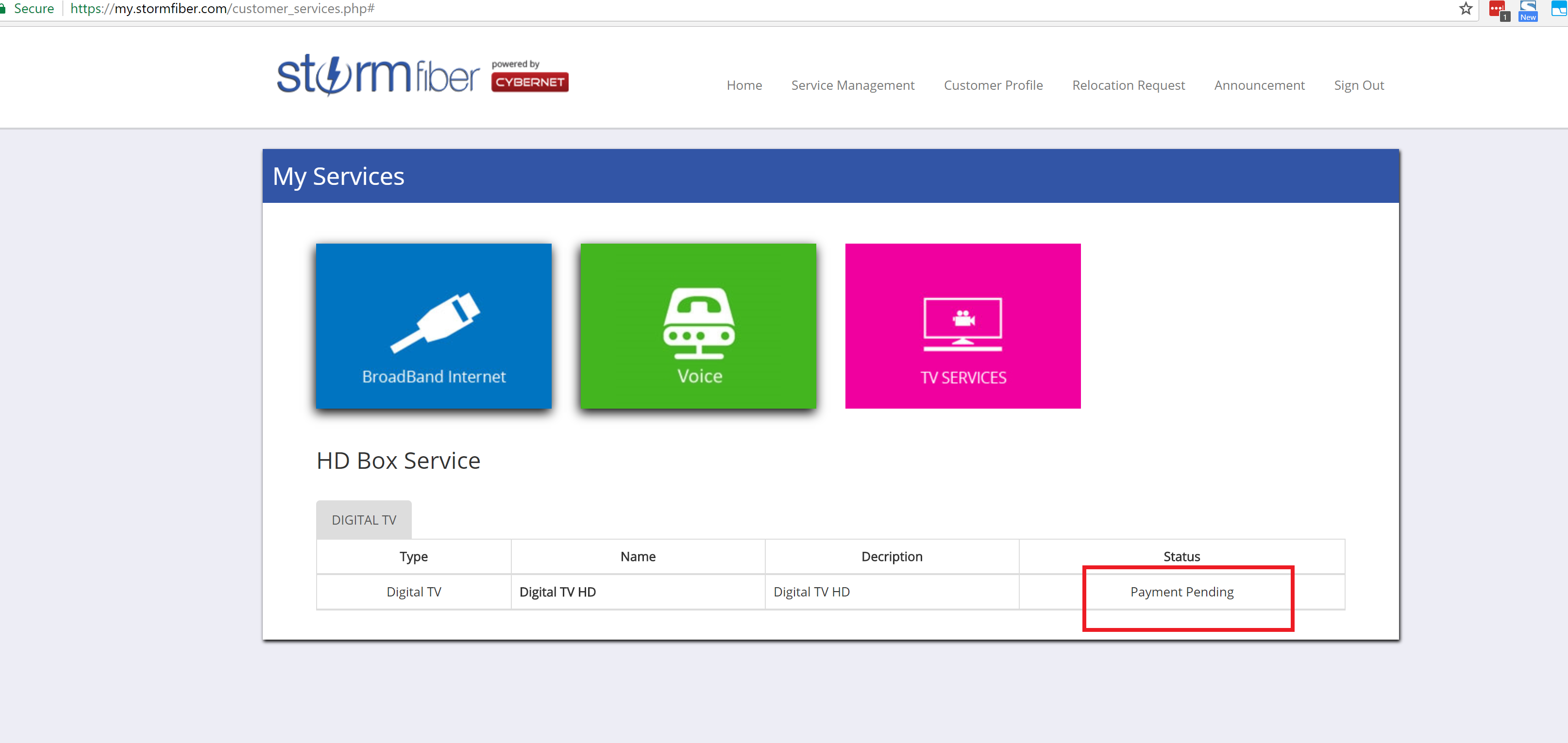
Task: Click the Secure site info indicator
Action: click(28, 9)
